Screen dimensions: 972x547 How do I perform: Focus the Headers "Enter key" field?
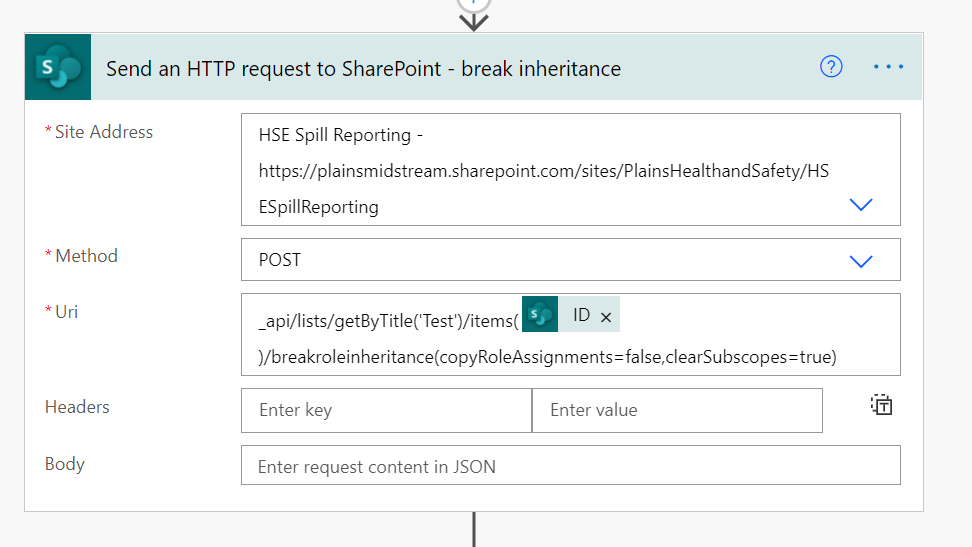(x=386, y=410)
